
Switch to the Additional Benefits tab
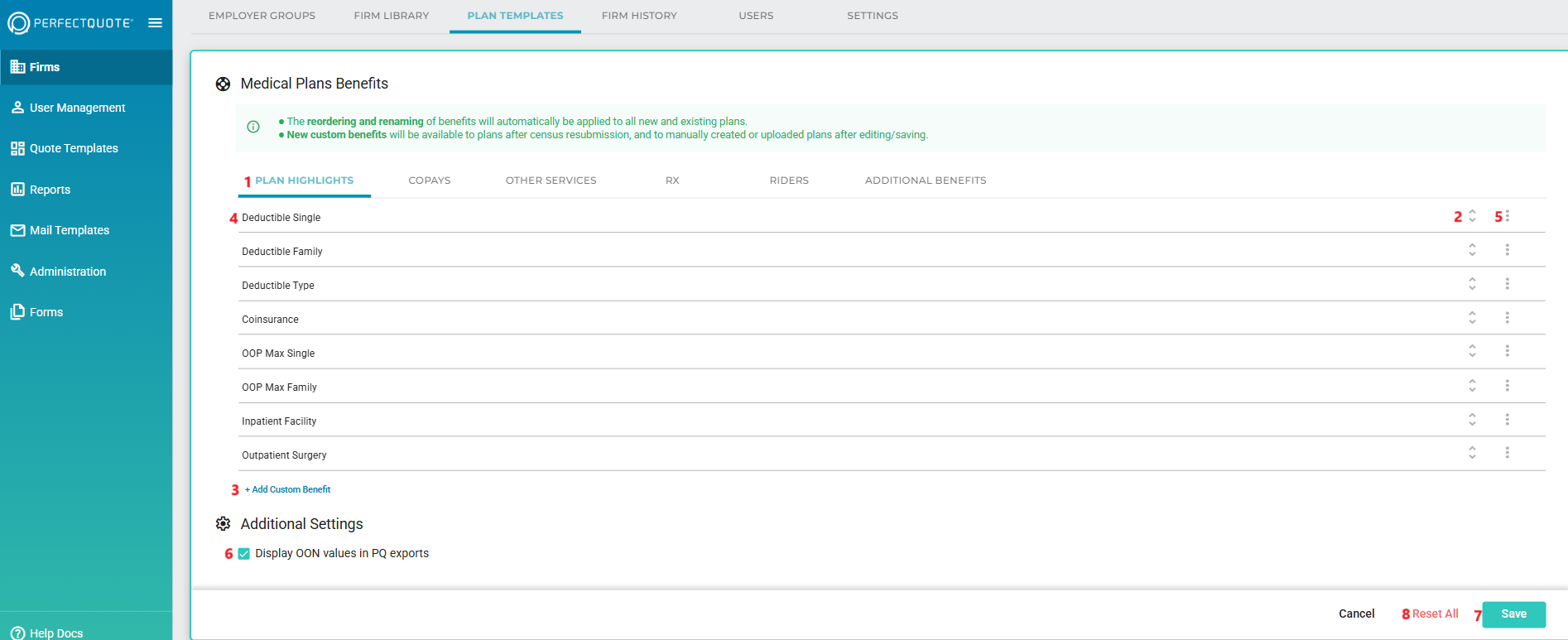click(x=926, y=180)
